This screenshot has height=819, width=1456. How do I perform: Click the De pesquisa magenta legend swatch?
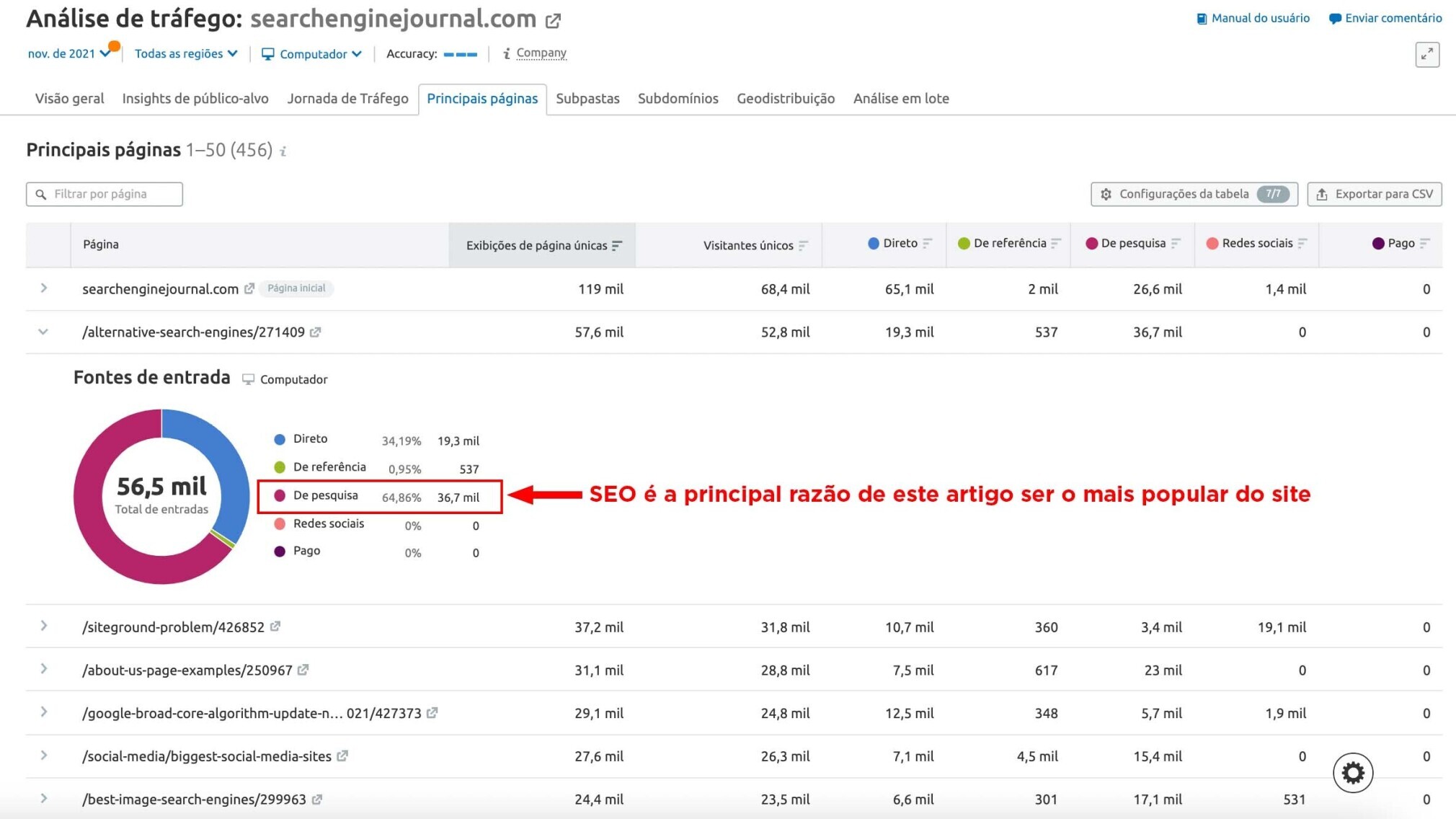click(280, 495)
